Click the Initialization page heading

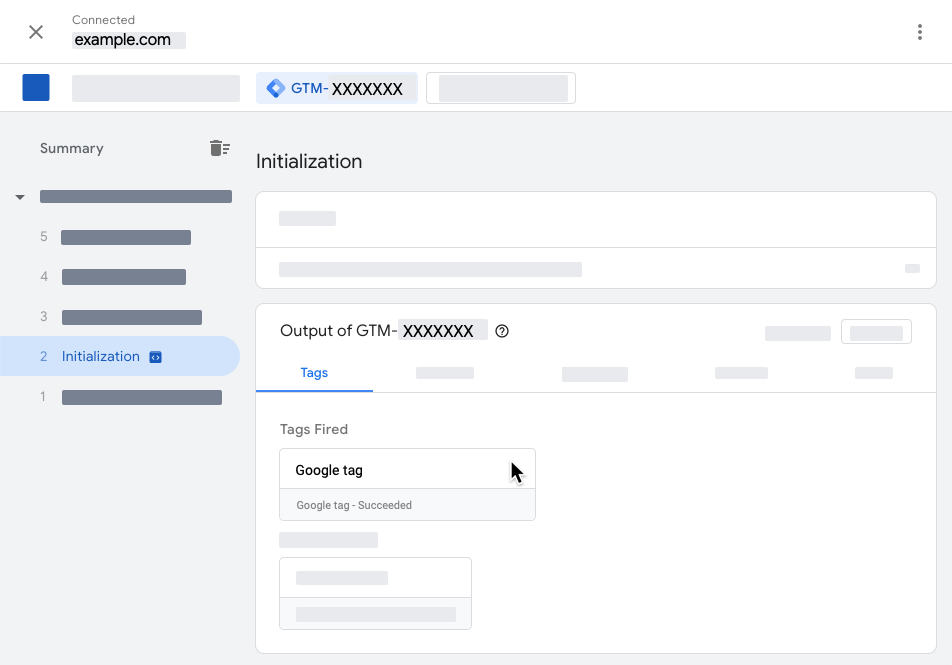click(309, 162)
